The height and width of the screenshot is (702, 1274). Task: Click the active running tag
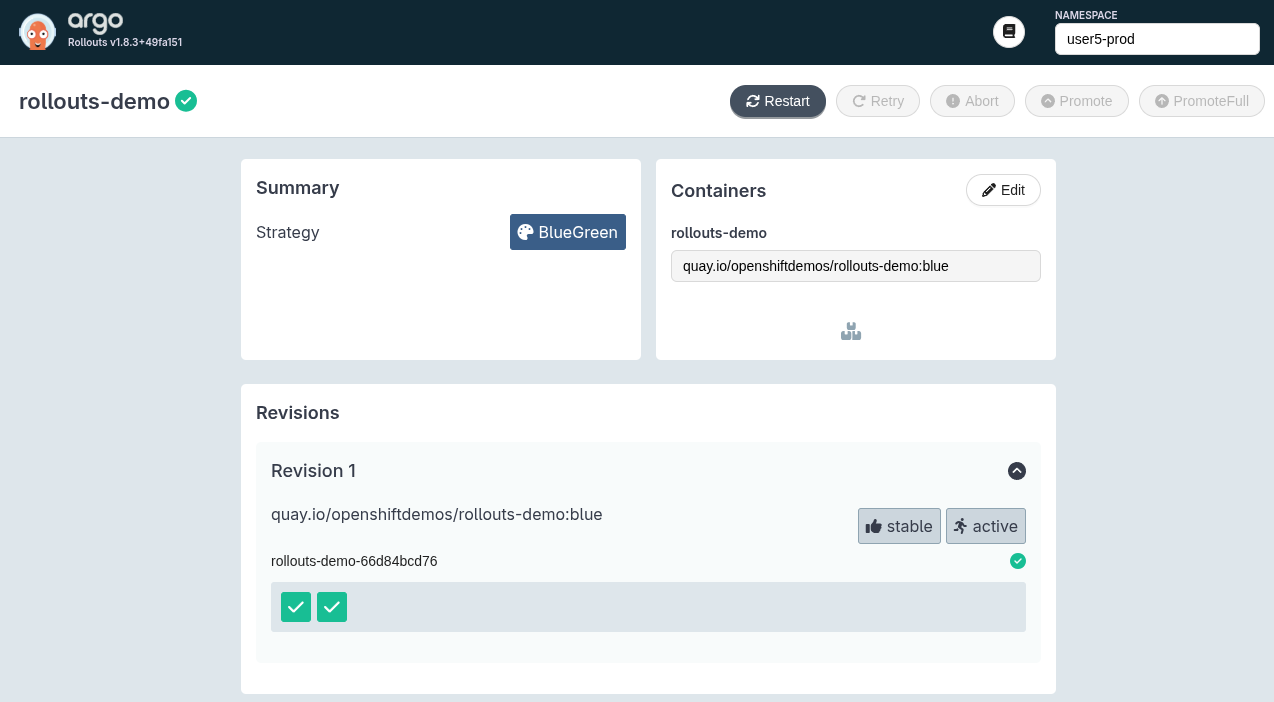[985, 526]
